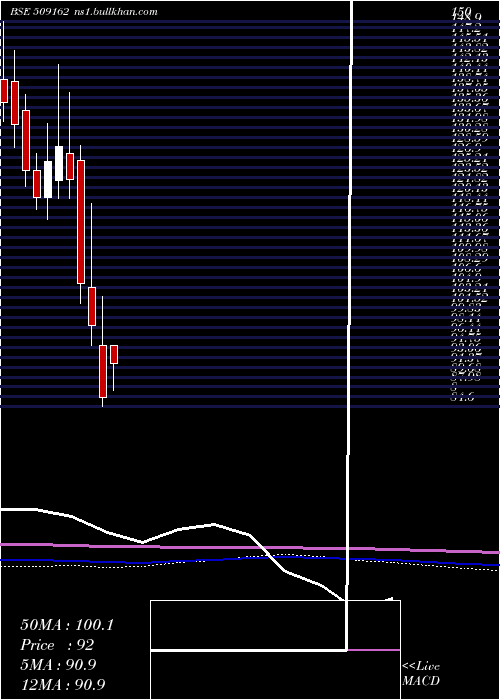Click the blue moving average line
The height and width of the screenshot is (700, 500).
click(x=250, y=560)
